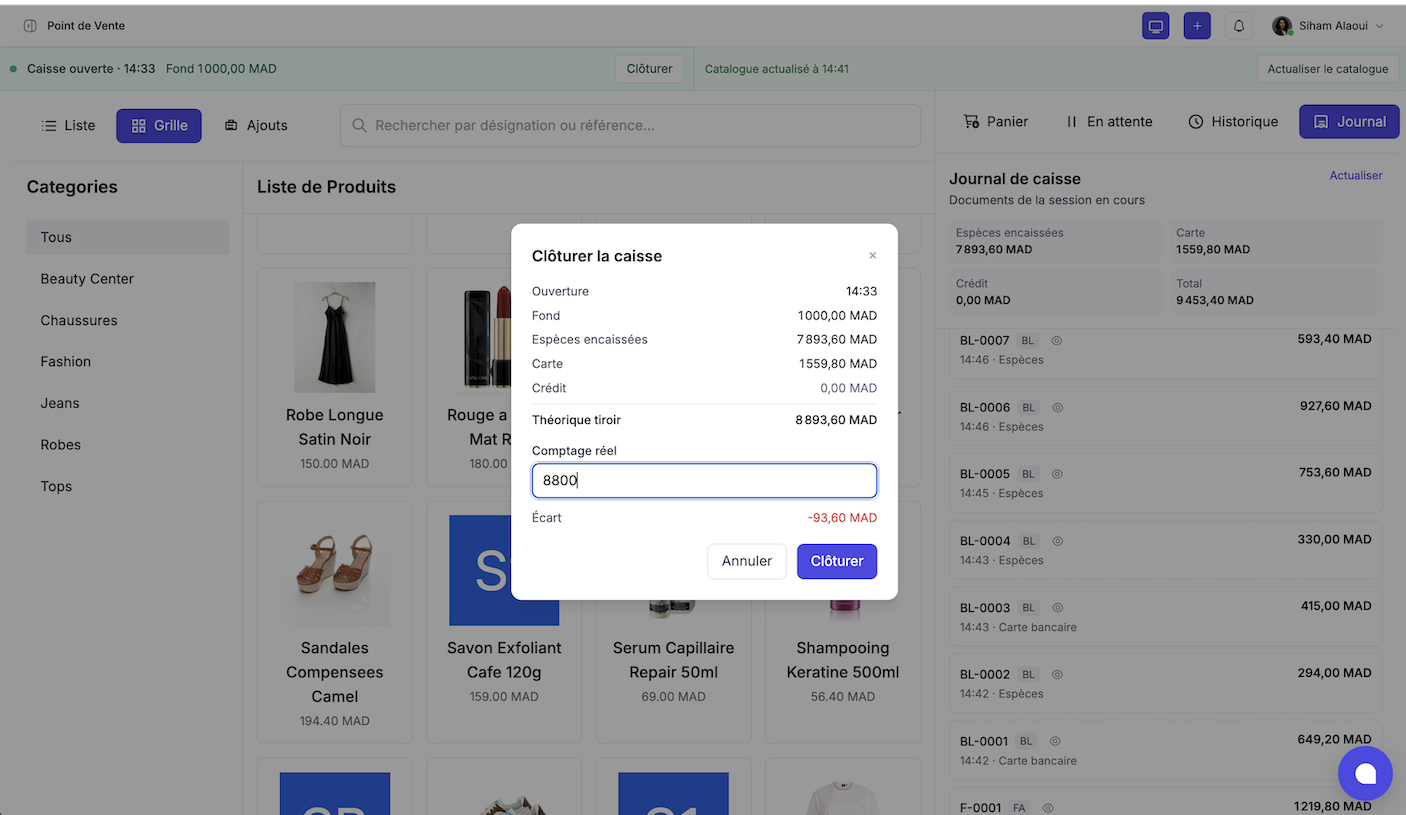Select the Tous category
The width and height of the screenshot is (1406, 815).
128,237
